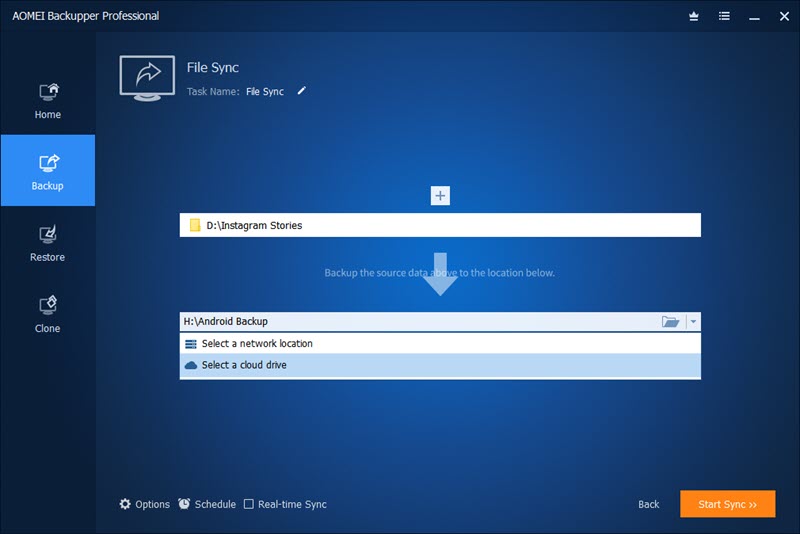
Task: Edit the task name with the pencil icon
Action: (302, 91)
